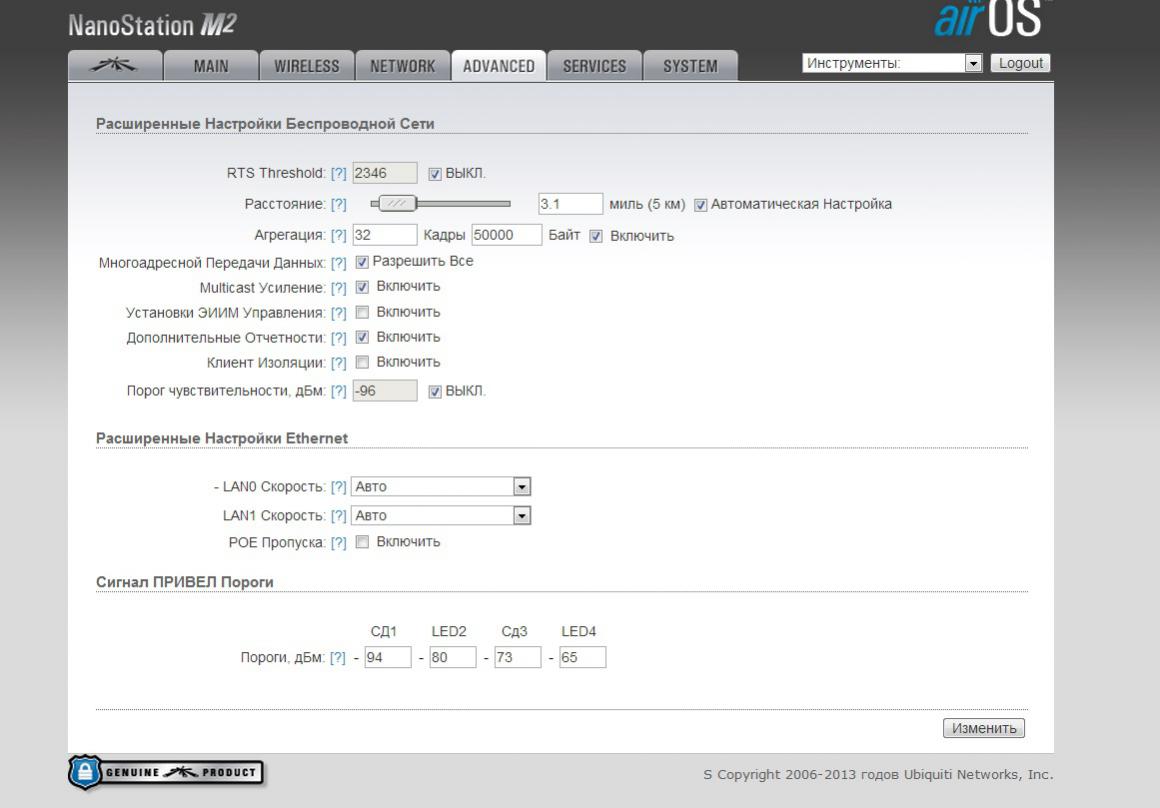Open help for Порог чувствительности
This screenshot has height=808, width=1160.
pyautogui.click(x=338, y=391)
